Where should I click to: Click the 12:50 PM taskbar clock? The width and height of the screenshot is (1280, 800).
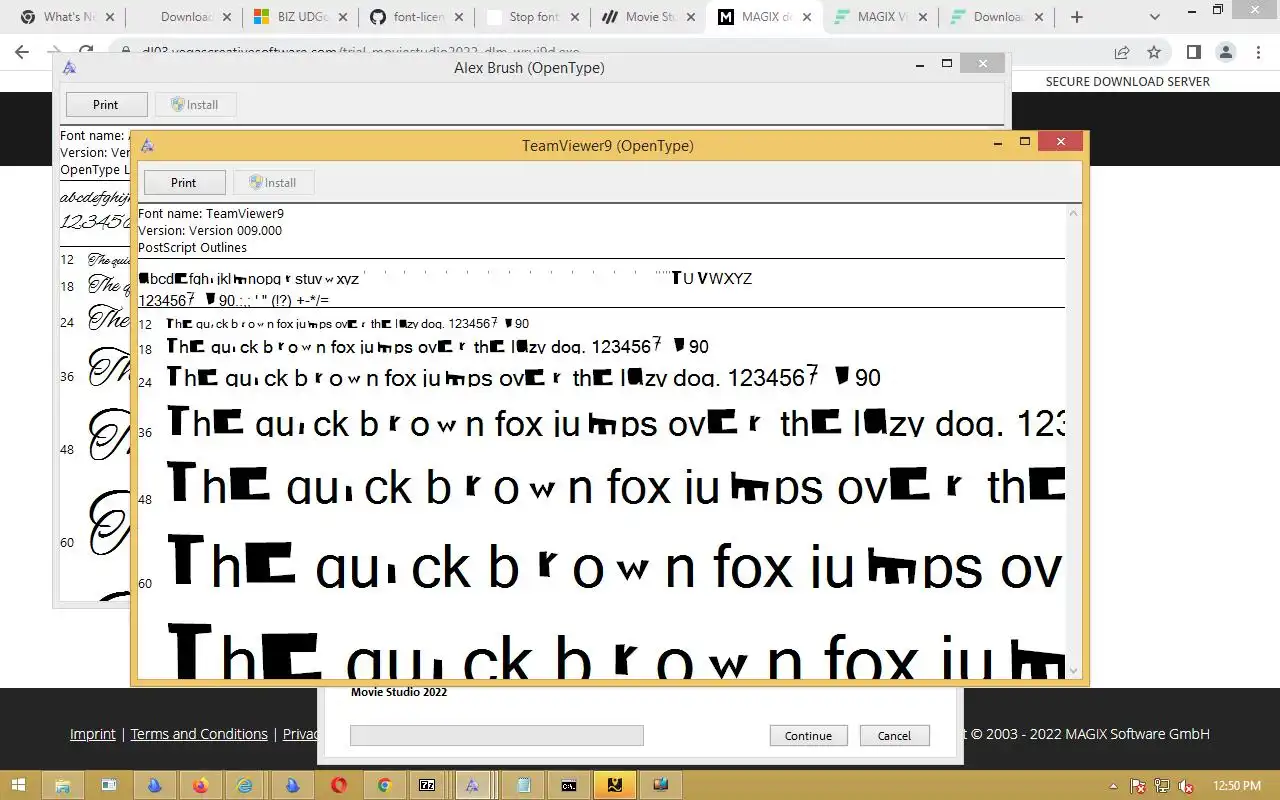pyautogui.click(x=1236, y=786)
